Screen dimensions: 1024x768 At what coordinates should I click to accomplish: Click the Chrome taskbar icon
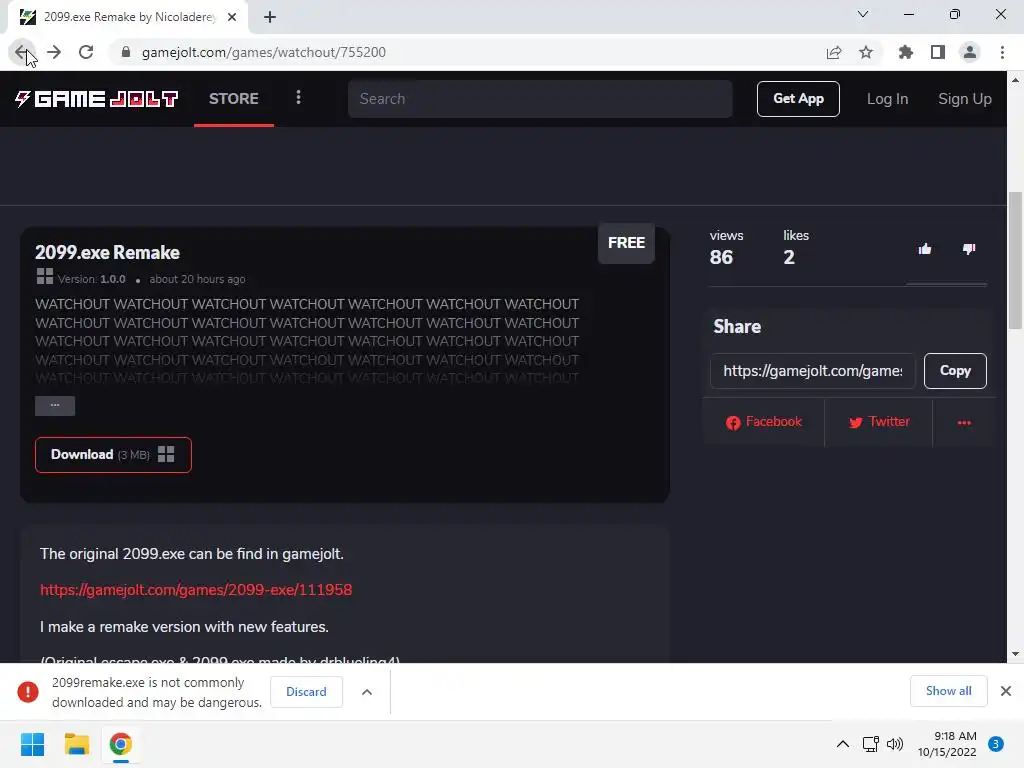tap(121, 744)
